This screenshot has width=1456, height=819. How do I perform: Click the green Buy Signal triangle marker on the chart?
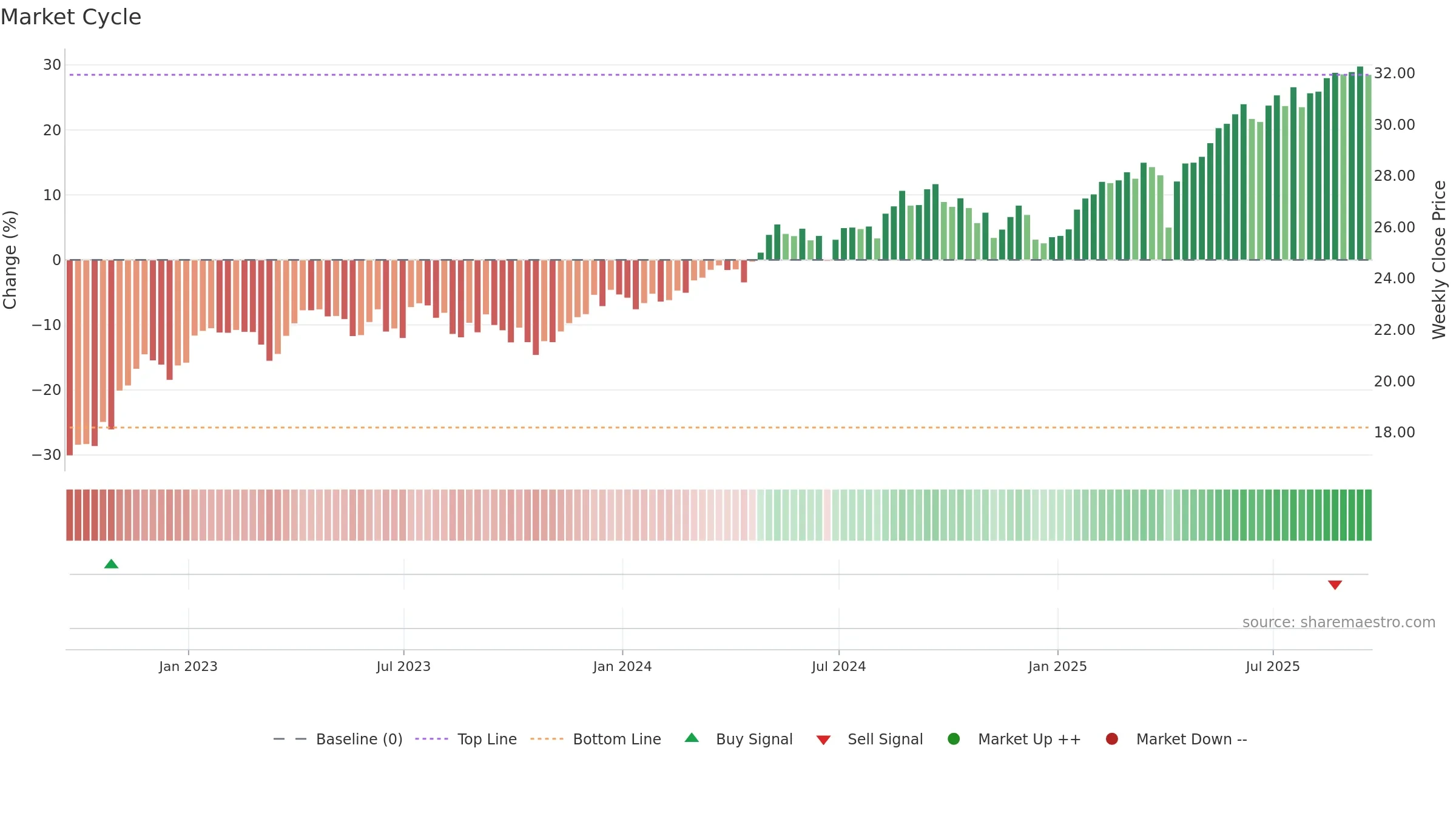(x=111, y=564)
